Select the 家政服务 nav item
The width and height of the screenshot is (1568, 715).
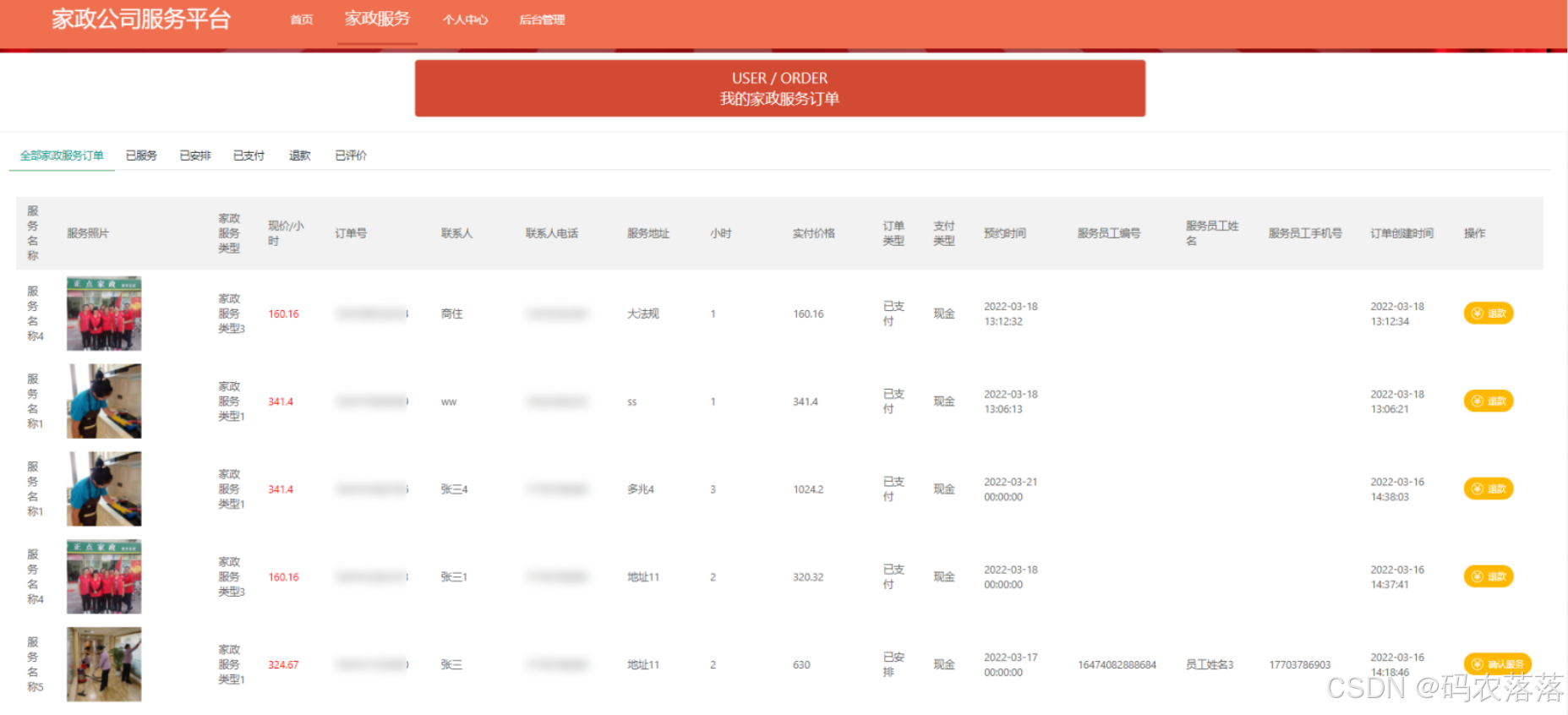coord(377,19)
